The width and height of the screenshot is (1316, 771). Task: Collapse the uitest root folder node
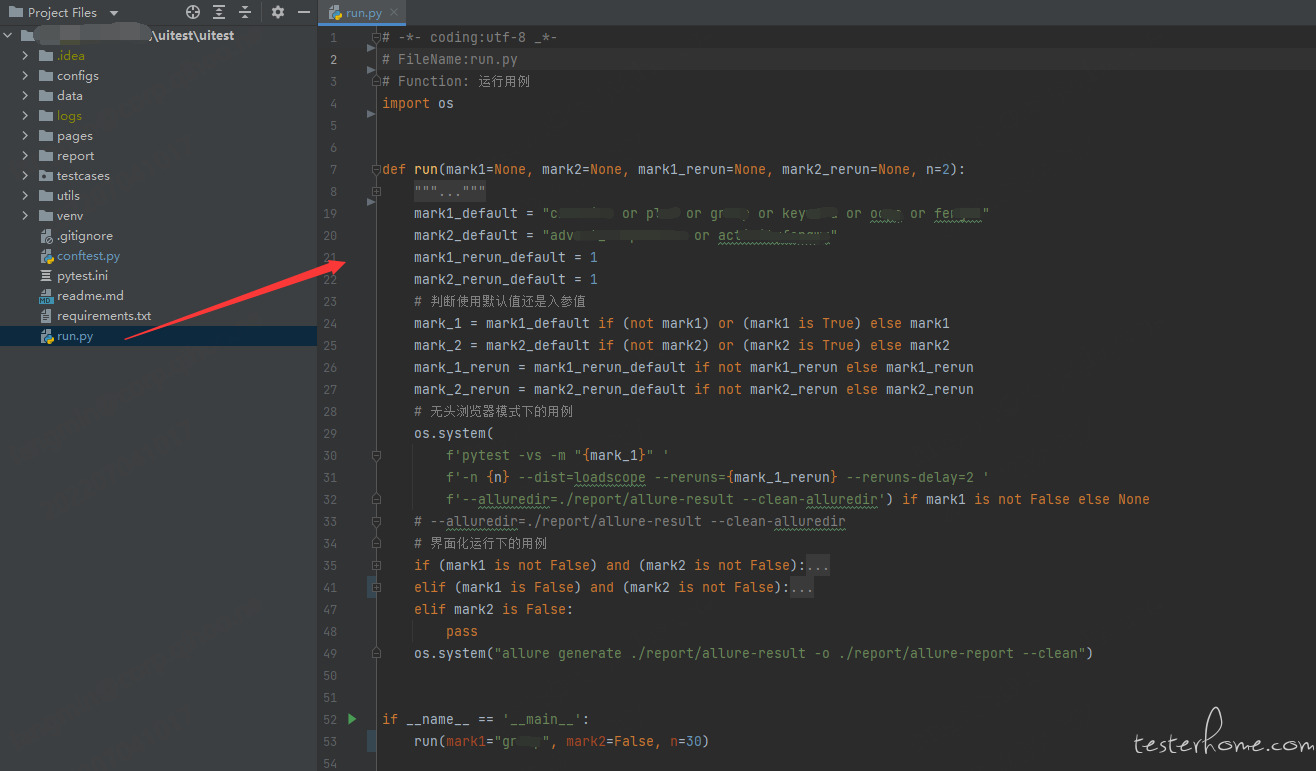[x=8, y=36]
